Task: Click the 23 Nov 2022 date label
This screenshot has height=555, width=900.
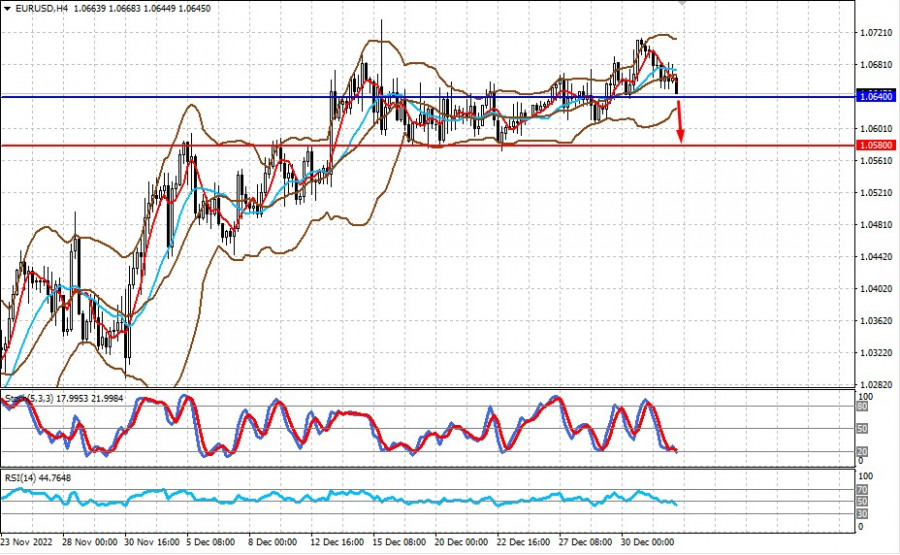Action: [29, 543]
